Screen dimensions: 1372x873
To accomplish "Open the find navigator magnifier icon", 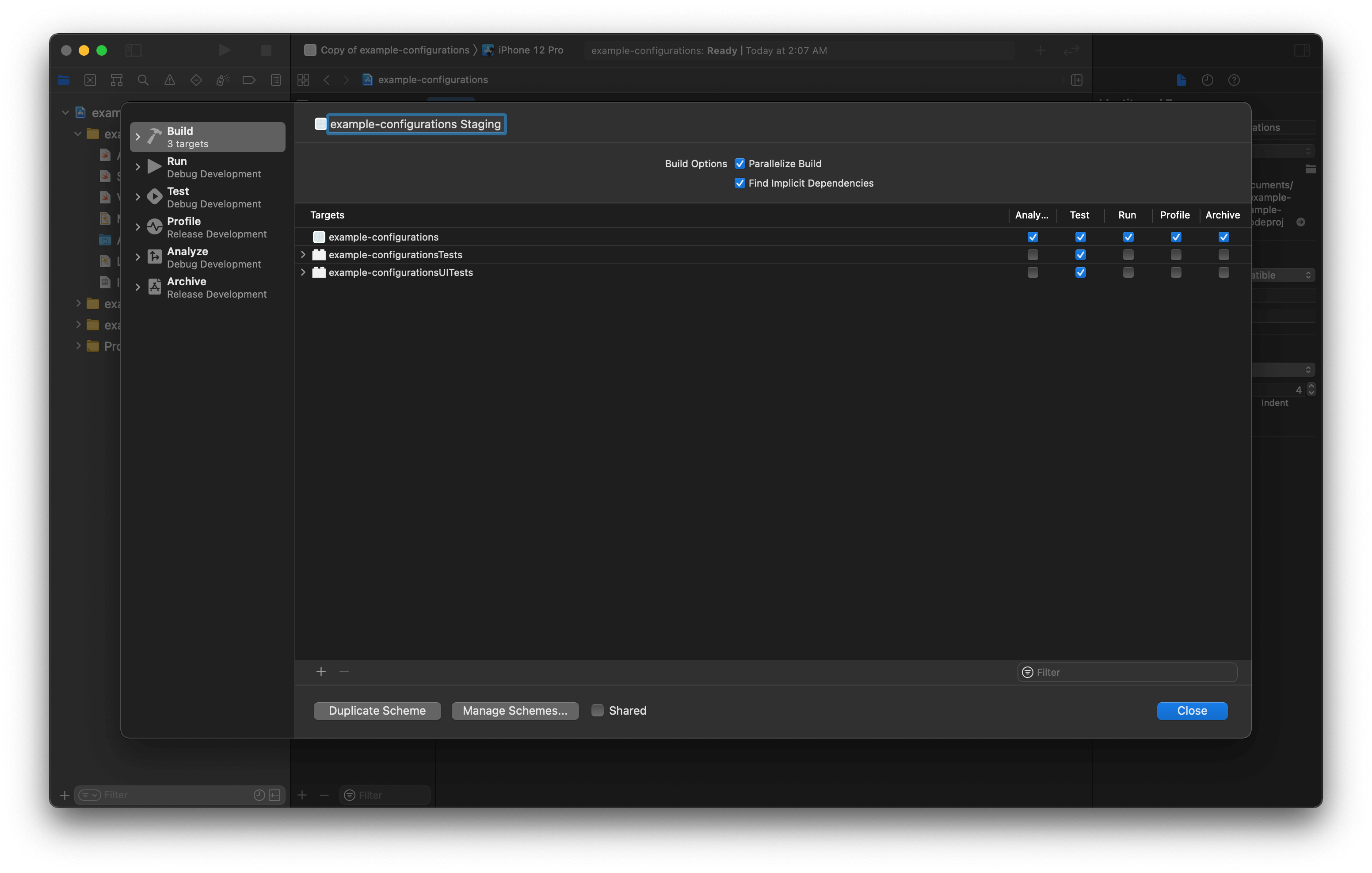I will pos(143,80).
